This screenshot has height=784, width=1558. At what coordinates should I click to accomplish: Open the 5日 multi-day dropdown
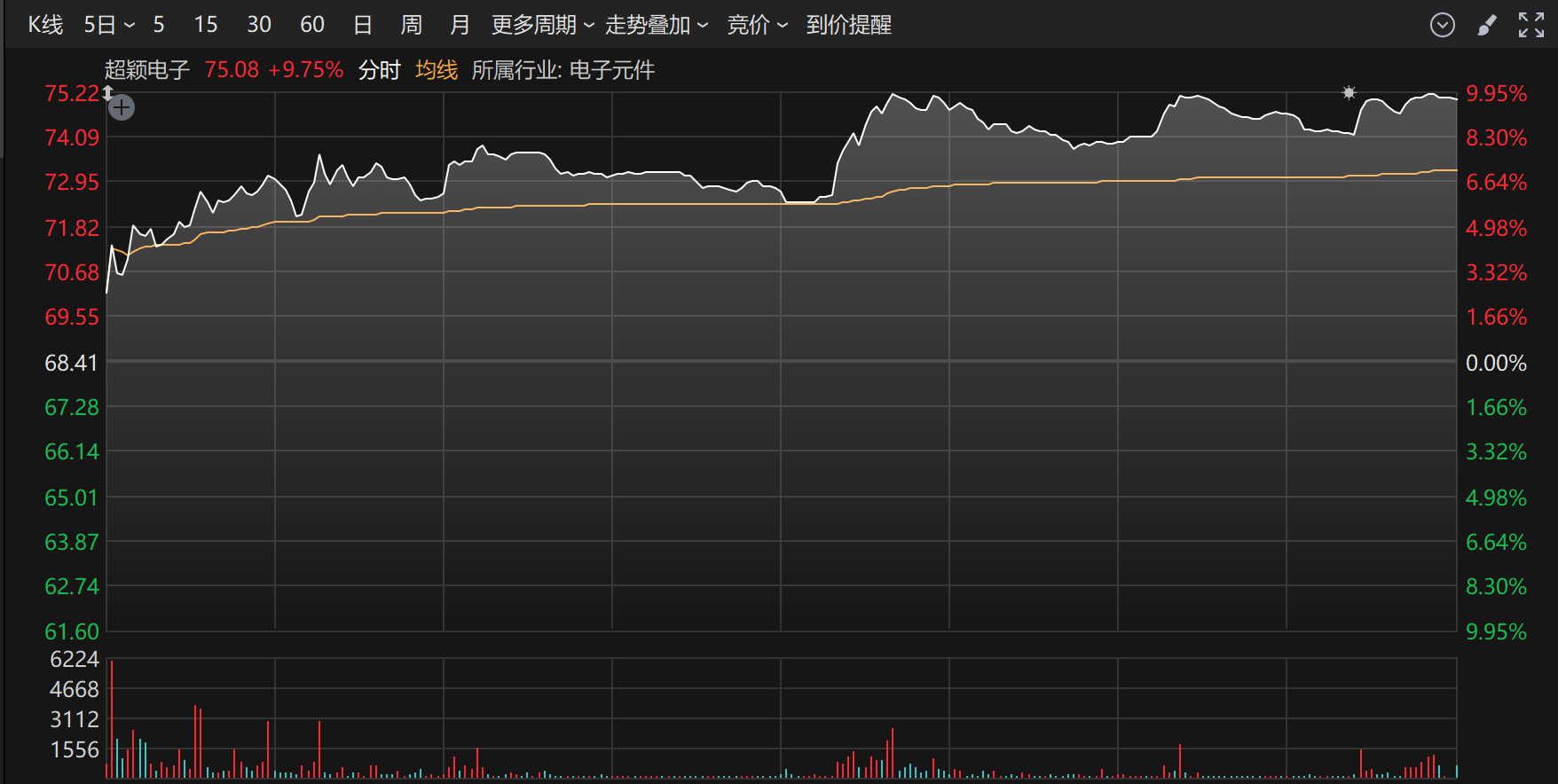[109, 25]
